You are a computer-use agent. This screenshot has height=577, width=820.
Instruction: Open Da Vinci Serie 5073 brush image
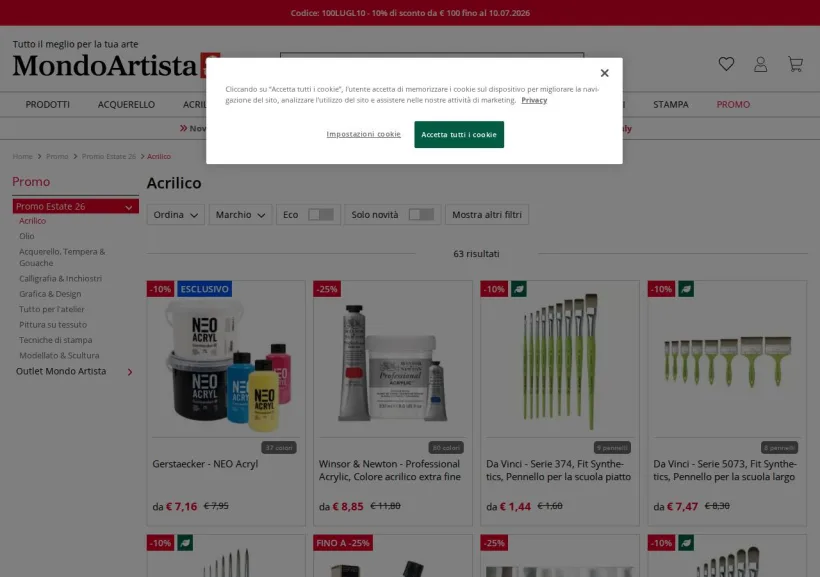(727, 361)
